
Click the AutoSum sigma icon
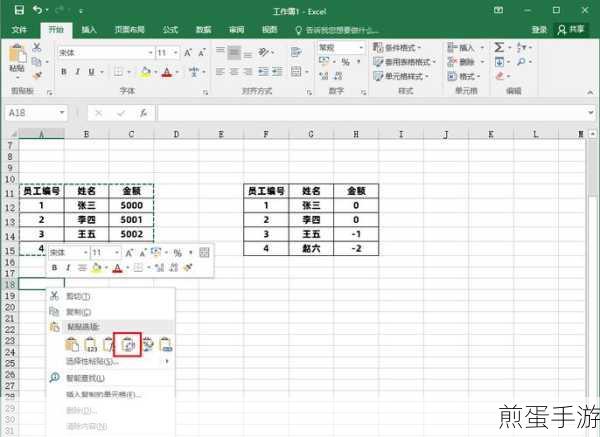tap(499, 47)
